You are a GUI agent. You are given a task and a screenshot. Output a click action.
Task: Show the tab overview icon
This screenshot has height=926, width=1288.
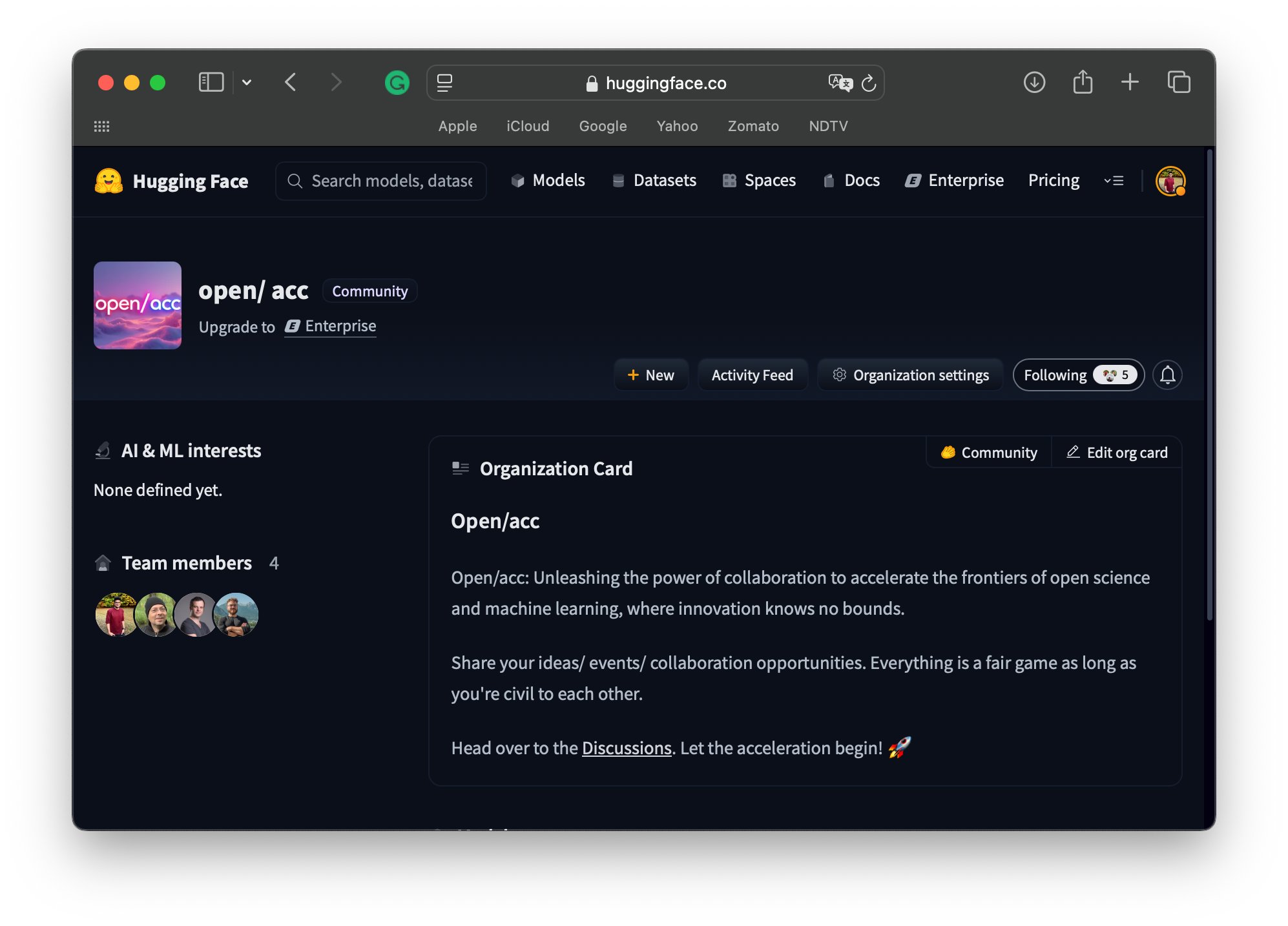(1179, 82)
